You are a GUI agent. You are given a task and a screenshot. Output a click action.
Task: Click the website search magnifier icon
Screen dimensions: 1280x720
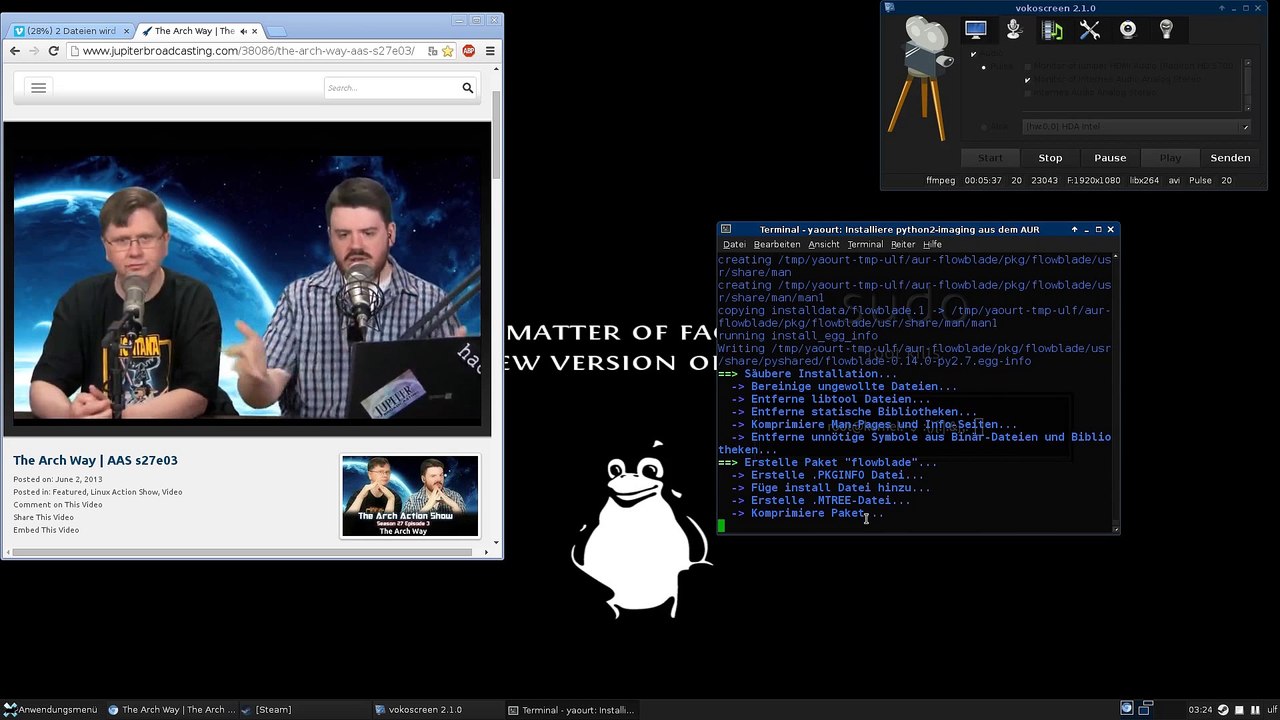[467, 88]
